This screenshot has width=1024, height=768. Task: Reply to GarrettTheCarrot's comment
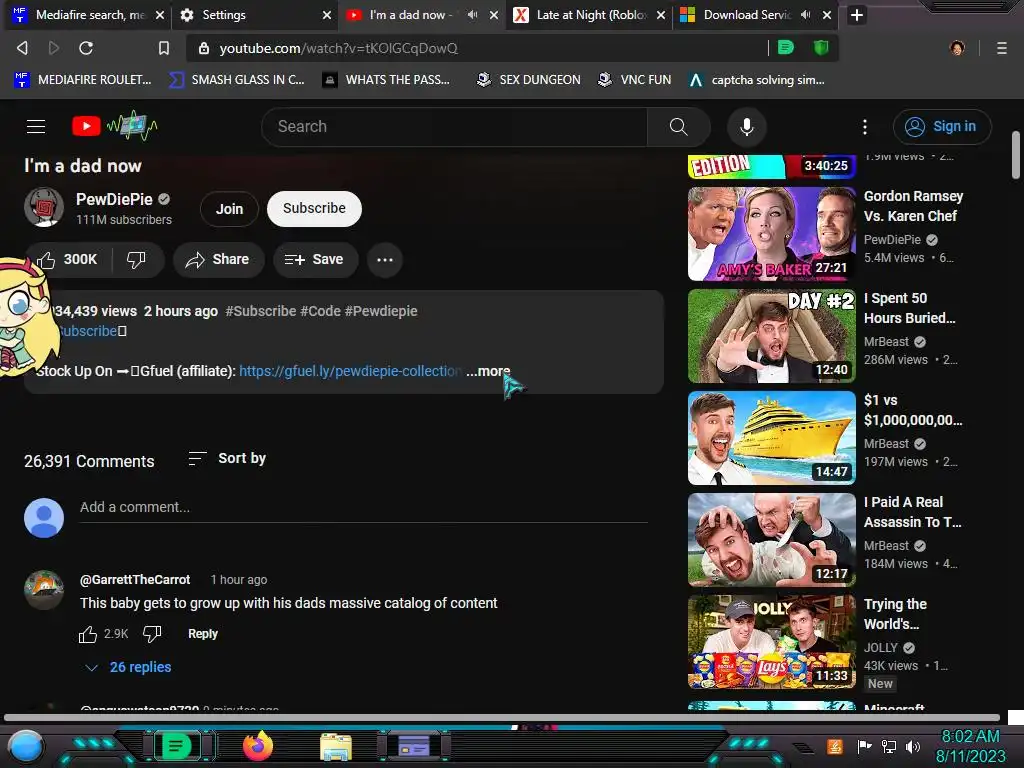pyautogui.click(x=202, y=634)
